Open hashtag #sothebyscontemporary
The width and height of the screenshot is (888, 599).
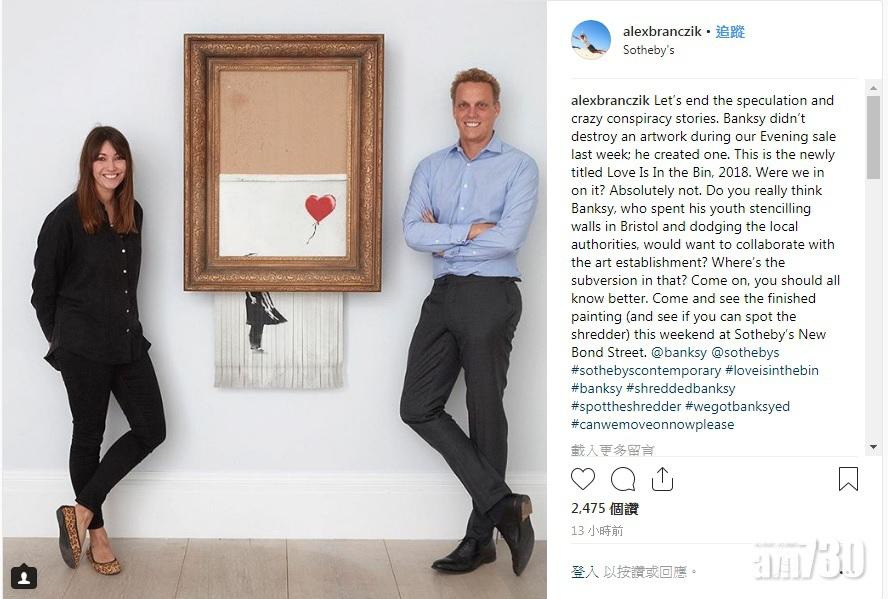coord(646,370)
